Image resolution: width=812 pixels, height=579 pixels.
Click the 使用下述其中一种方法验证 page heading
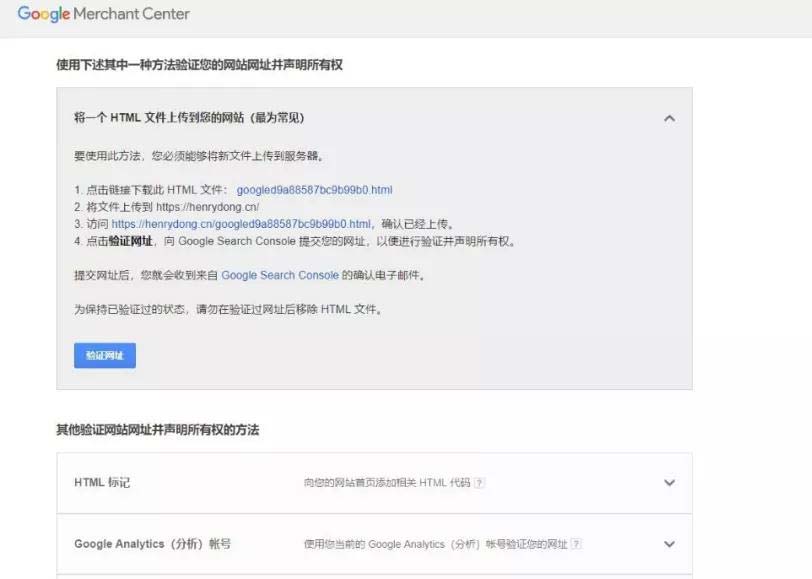click(199, 65)
